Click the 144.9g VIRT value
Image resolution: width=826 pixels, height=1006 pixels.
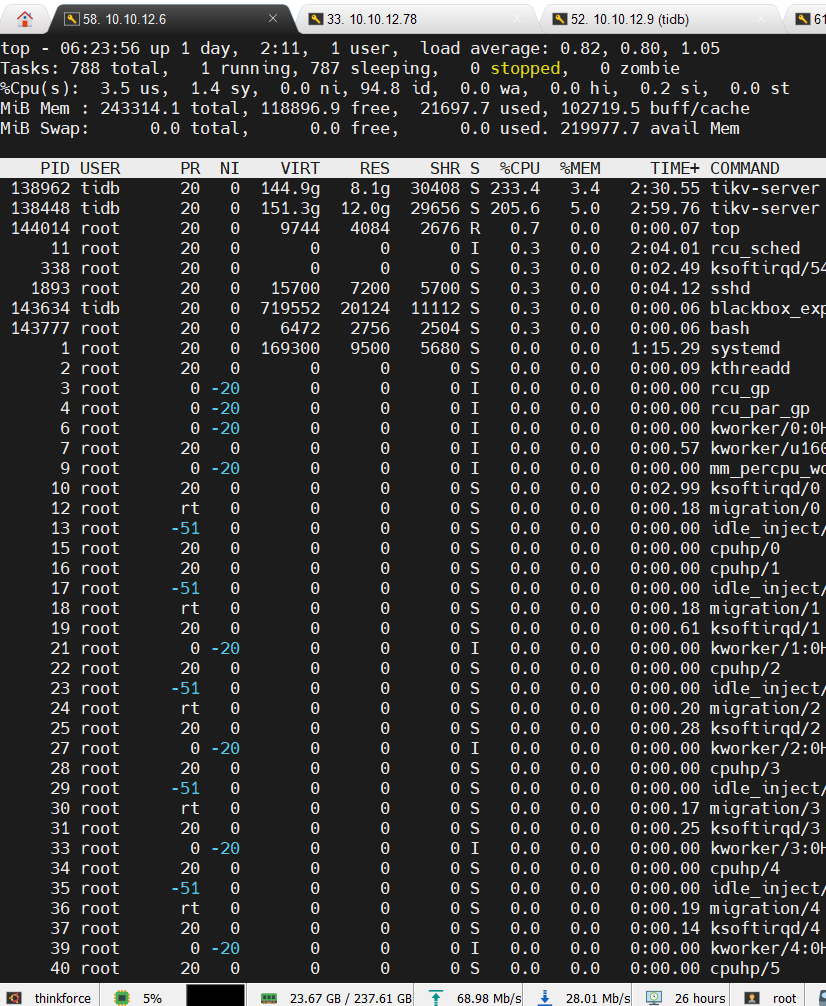pos(290,188)
